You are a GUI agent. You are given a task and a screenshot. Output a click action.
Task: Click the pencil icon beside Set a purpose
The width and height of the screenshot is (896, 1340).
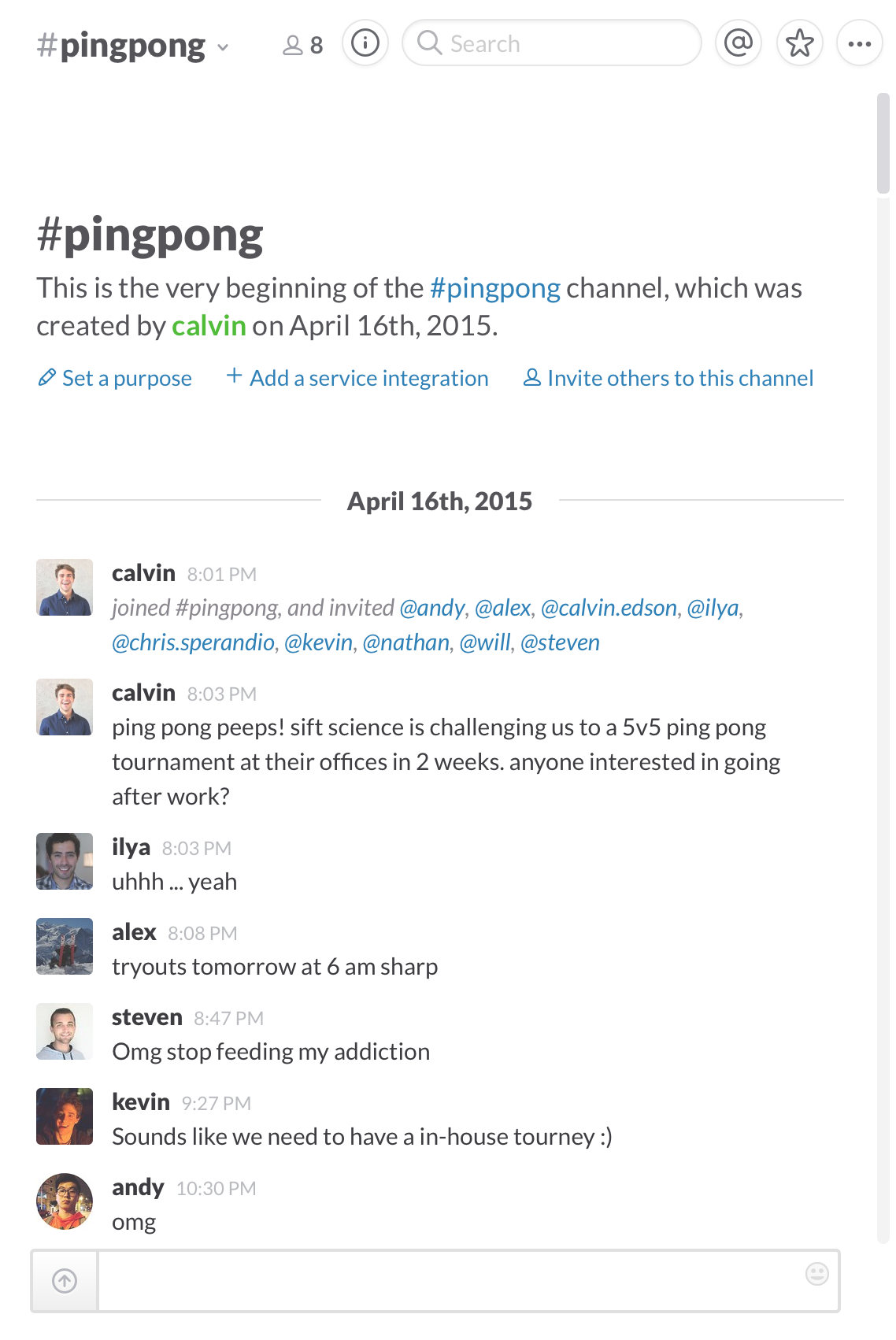[46, 378]
